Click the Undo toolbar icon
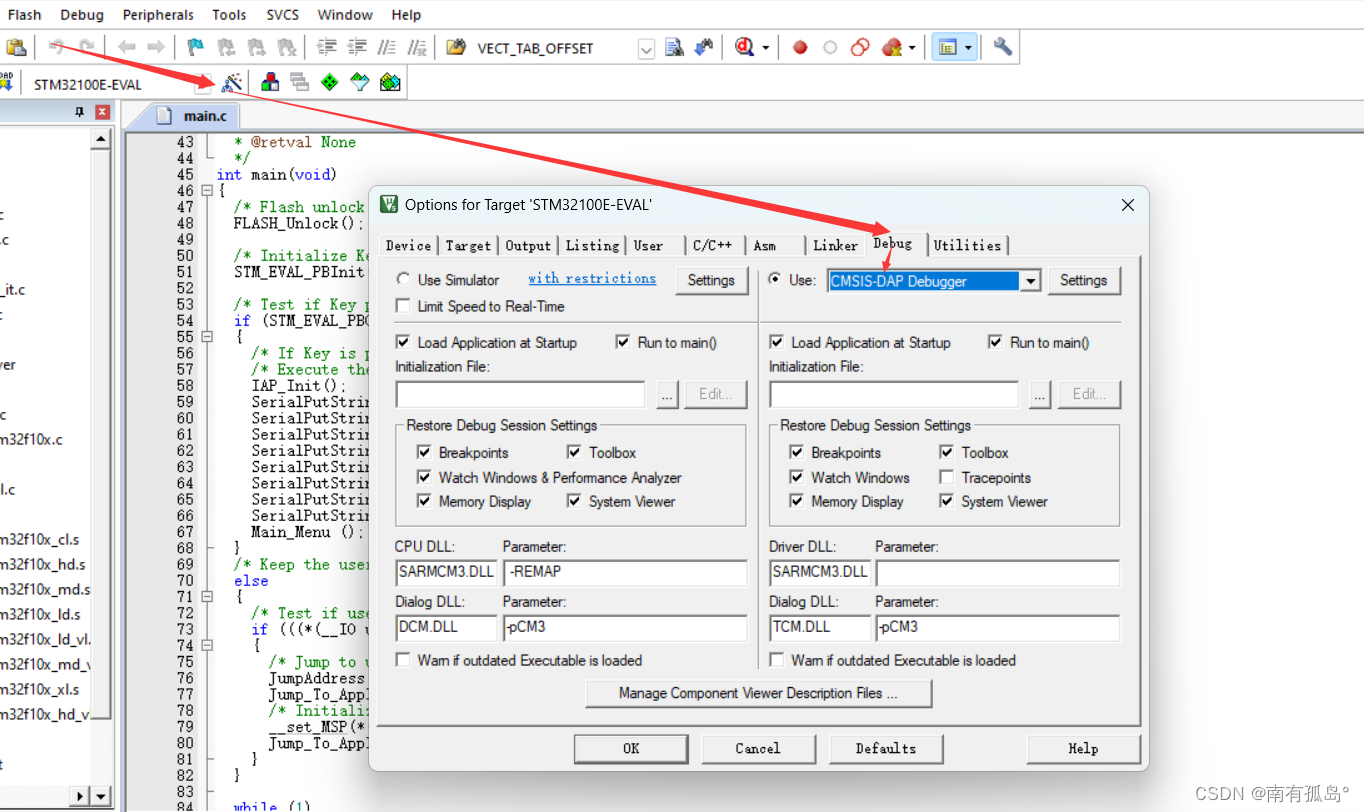The height and width of the screenshot is (812, 1364). pyautogui.click(x=57, y=47)
